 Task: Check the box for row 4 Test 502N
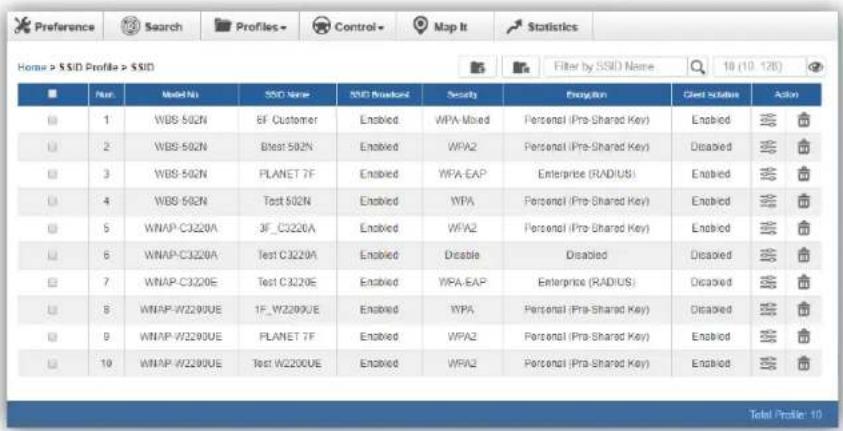point(53,202)
